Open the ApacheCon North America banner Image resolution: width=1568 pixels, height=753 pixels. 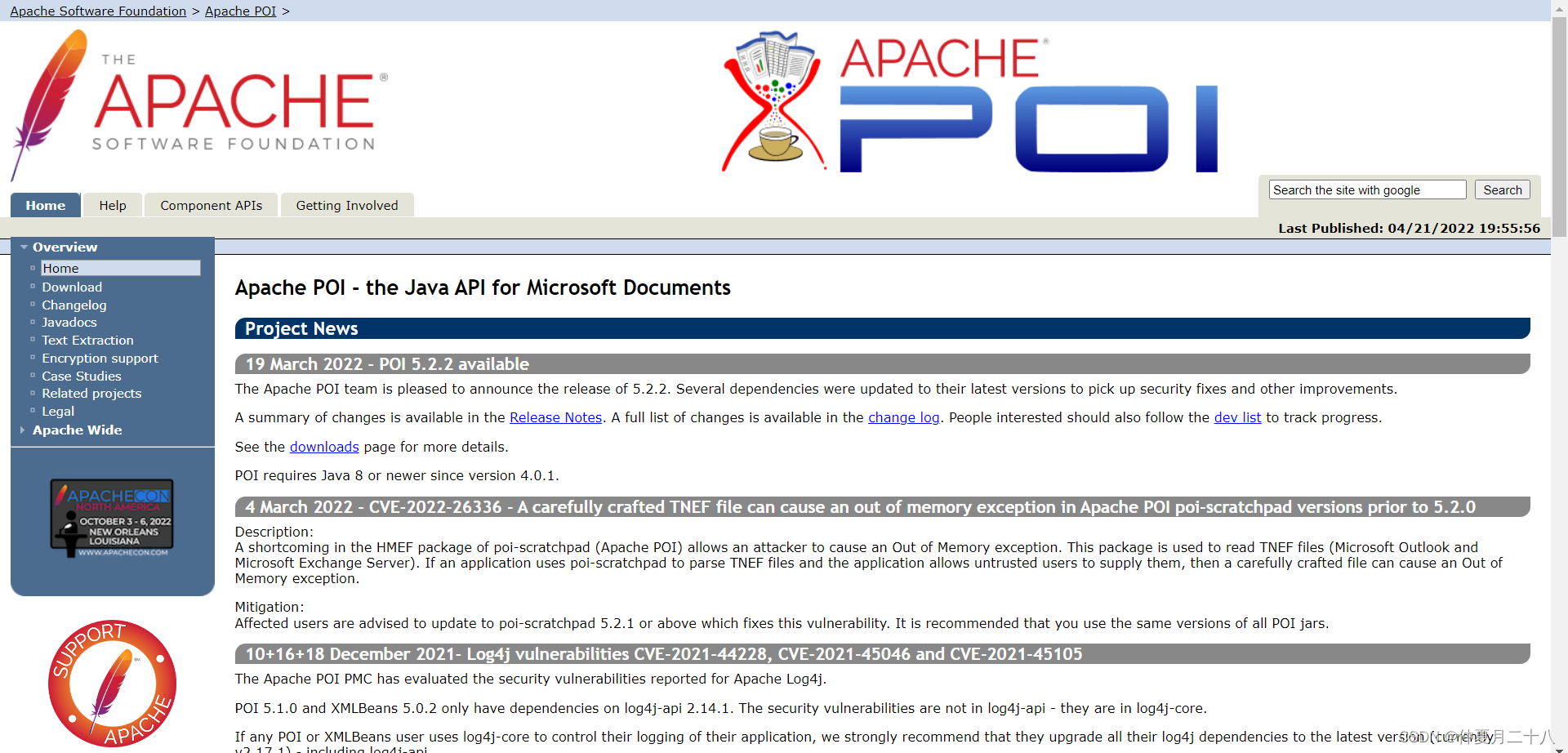pyautogui.click(x=112, y=518)
